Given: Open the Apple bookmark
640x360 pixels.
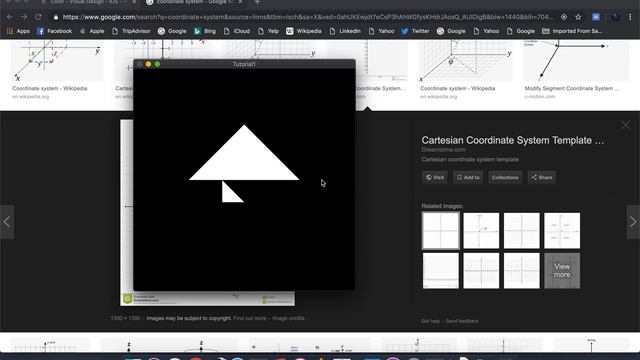Looking at the screenshot, I should [92, 31].
